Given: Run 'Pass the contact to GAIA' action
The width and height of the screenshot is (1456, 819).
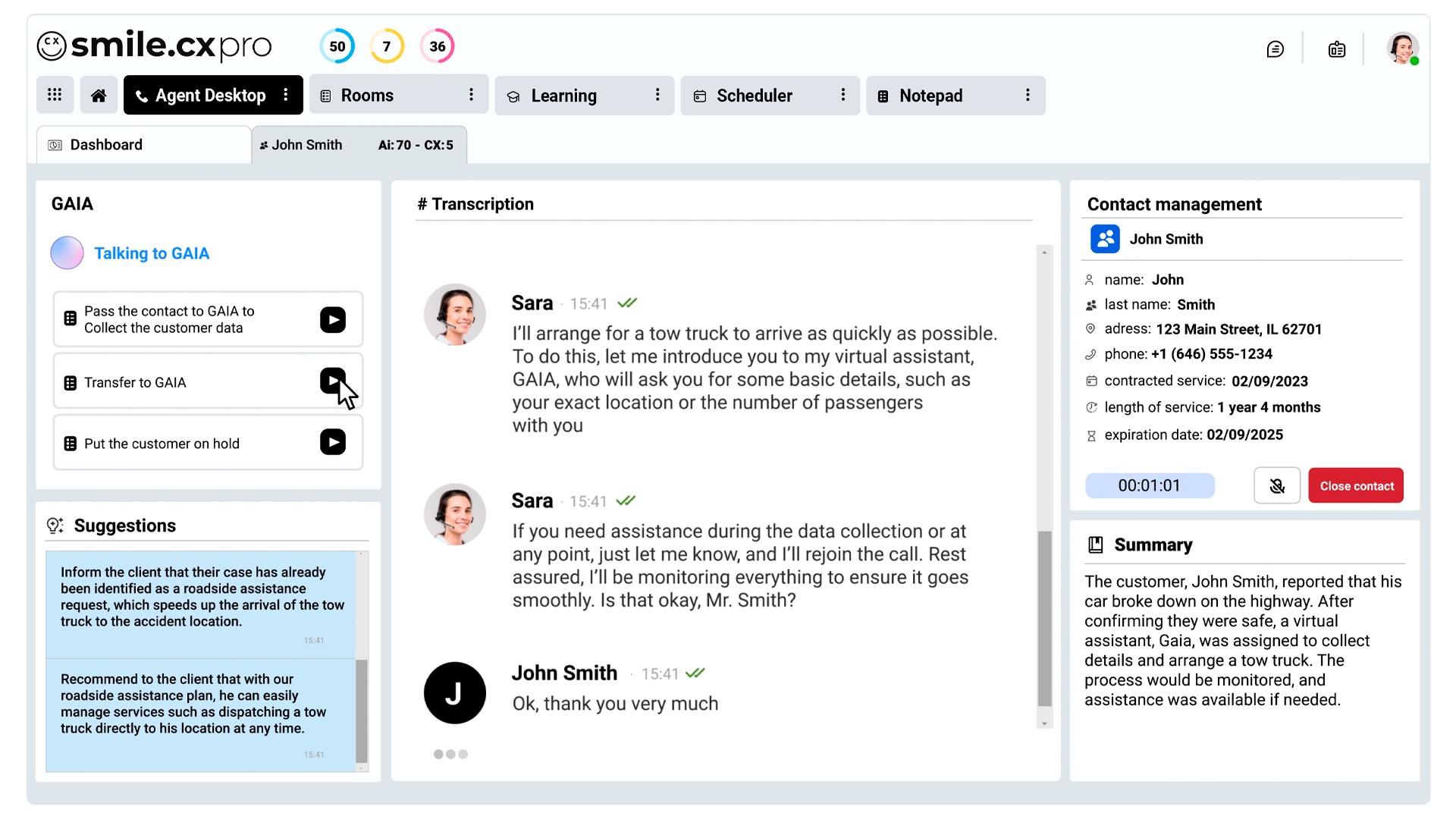Looking at the screenshot, I should 332,319.
